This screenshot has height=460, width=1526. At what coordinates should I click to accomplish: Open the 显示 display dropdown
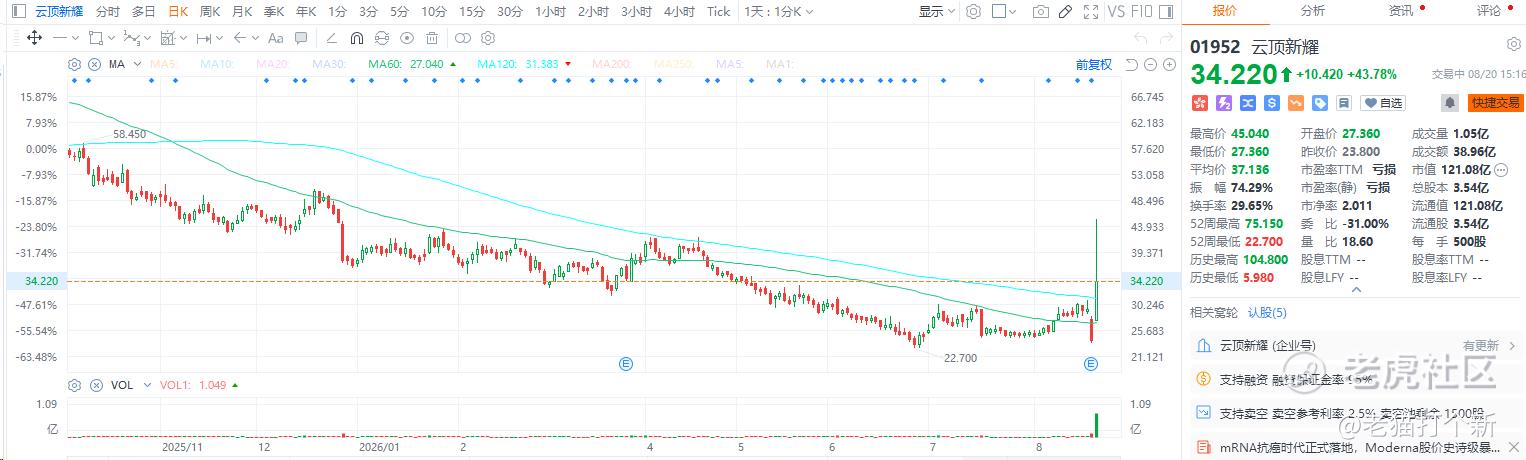936,12
